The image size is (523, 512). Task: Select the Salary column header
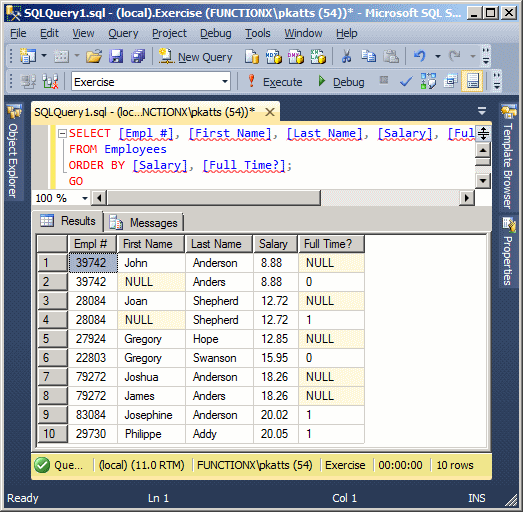tap(275, 244)
